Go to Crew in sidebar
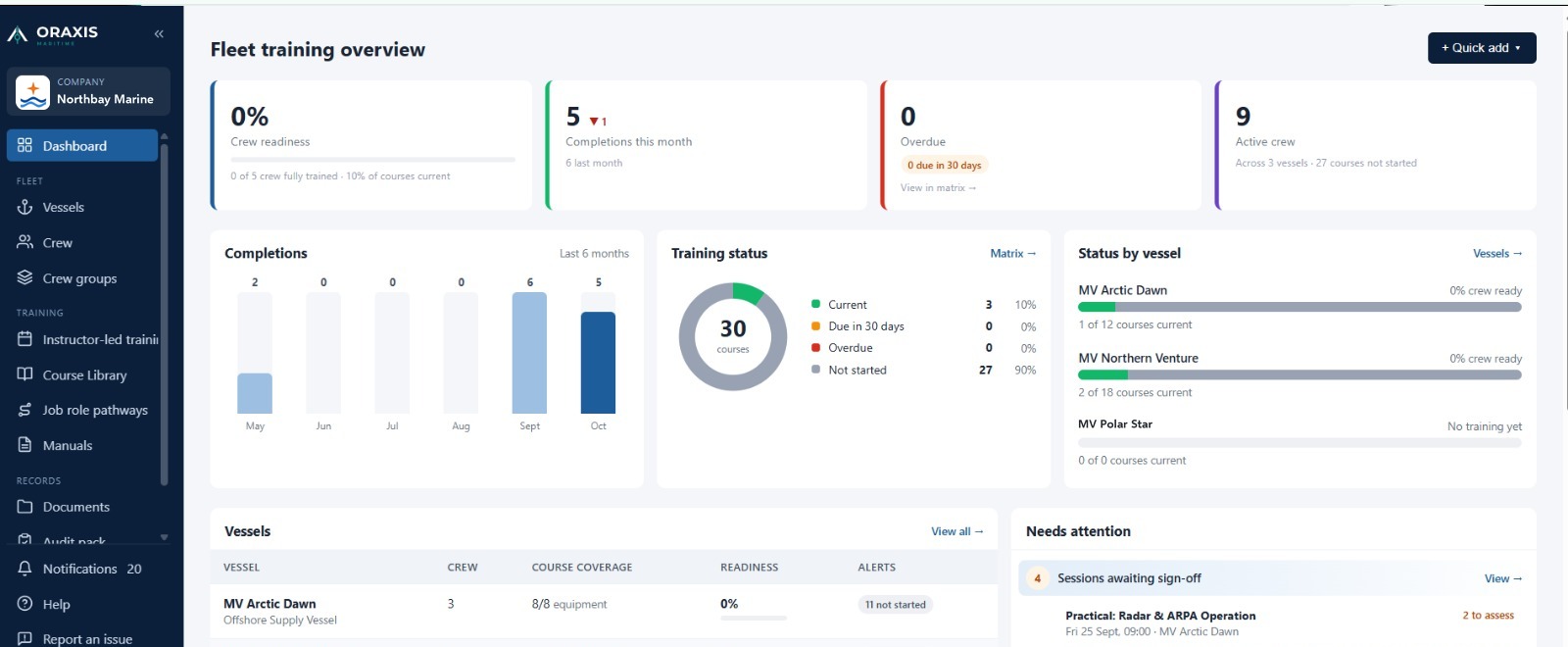1568x647 pixels. point(82,242)
